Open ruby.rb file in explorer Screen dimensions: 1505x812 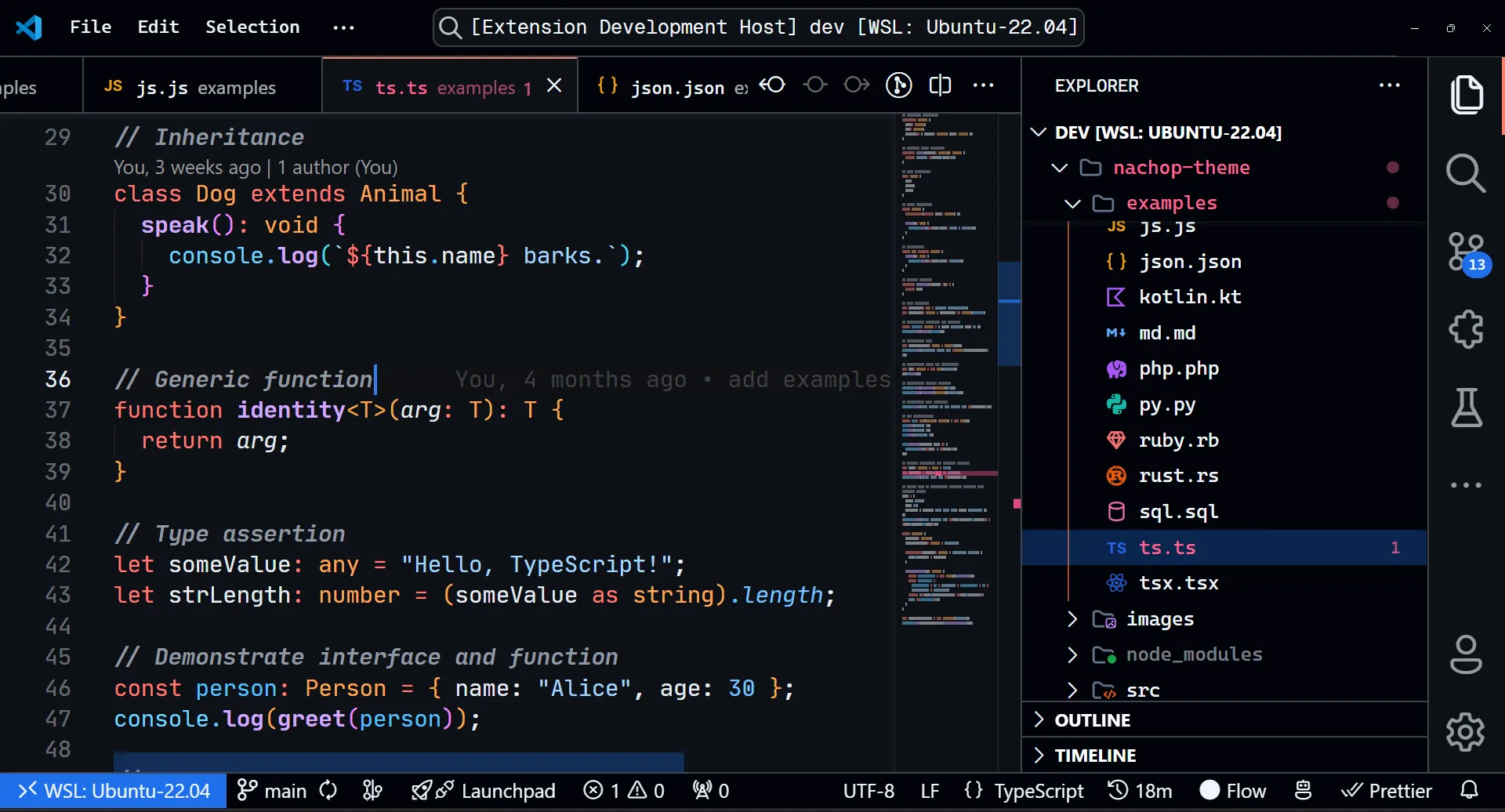point(1224,440)
